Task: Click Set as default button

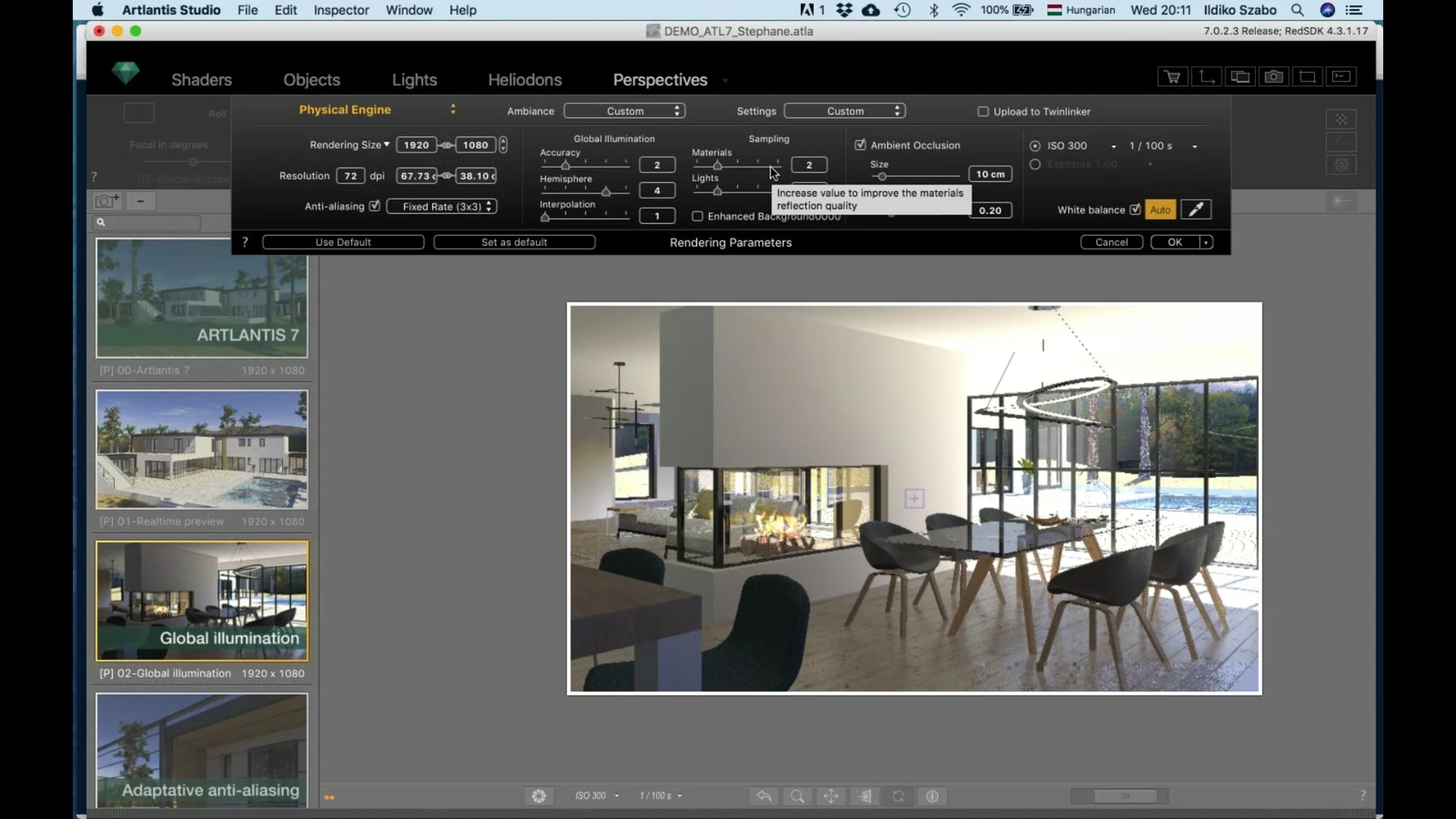Action: click(514, 242)
